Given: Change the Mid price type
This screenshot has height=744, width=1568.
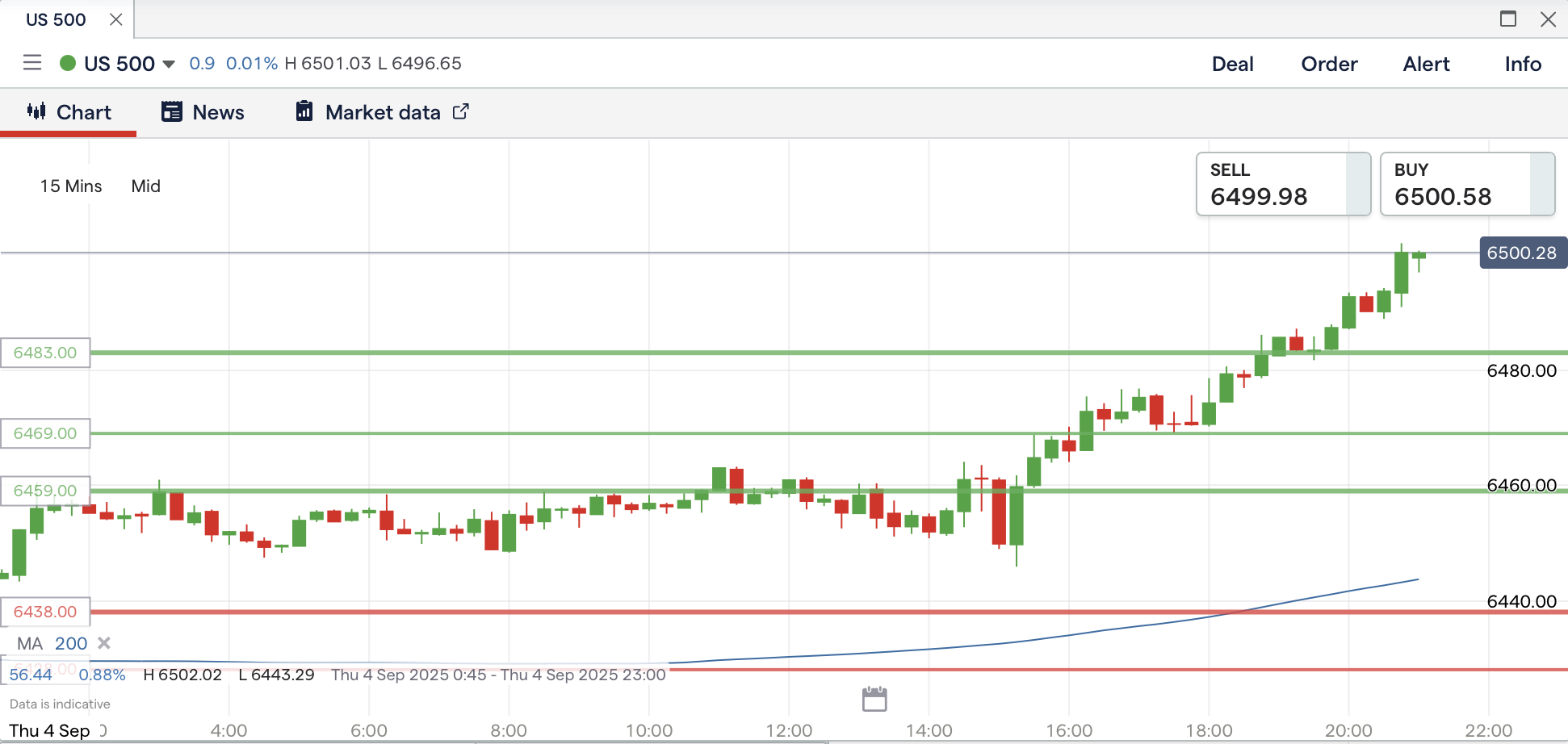Looking at the screenshot, I should (146, 186).
